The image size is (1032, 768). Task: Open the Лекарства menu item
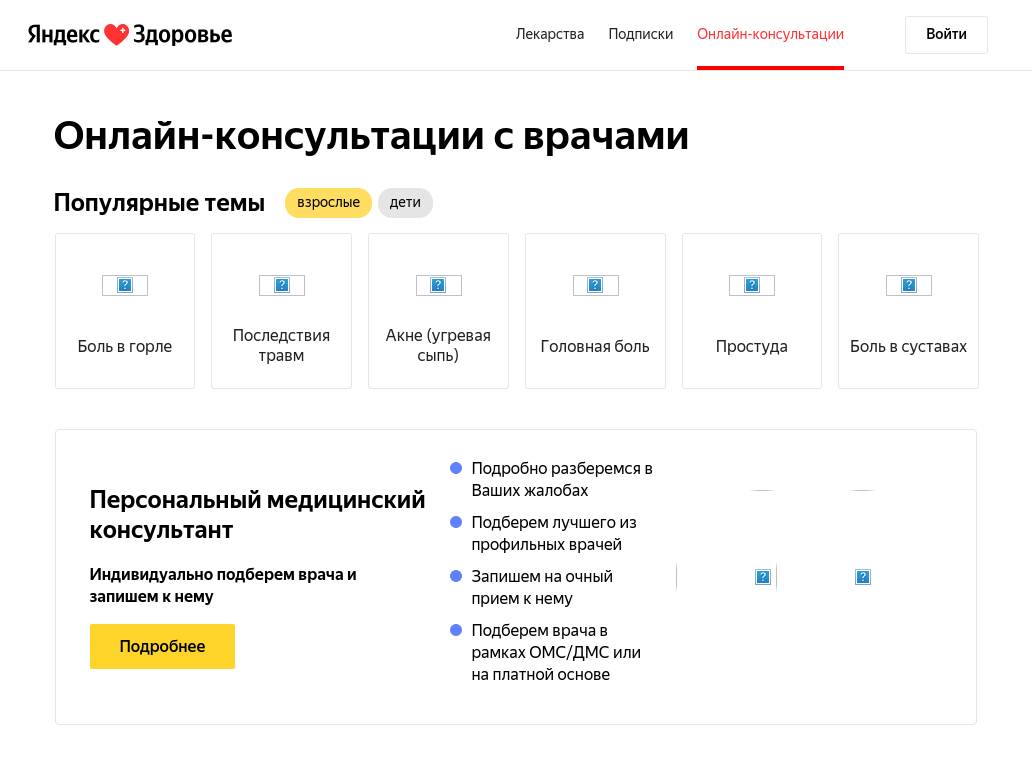[550, 34]
